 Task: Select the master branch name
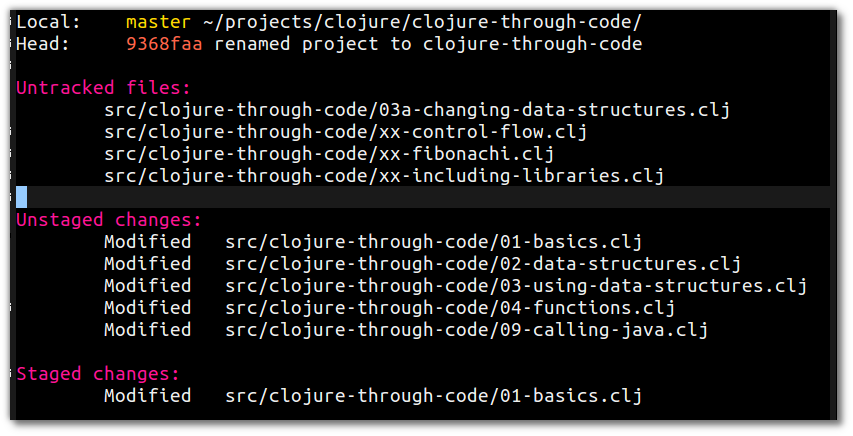click(158, 22)
